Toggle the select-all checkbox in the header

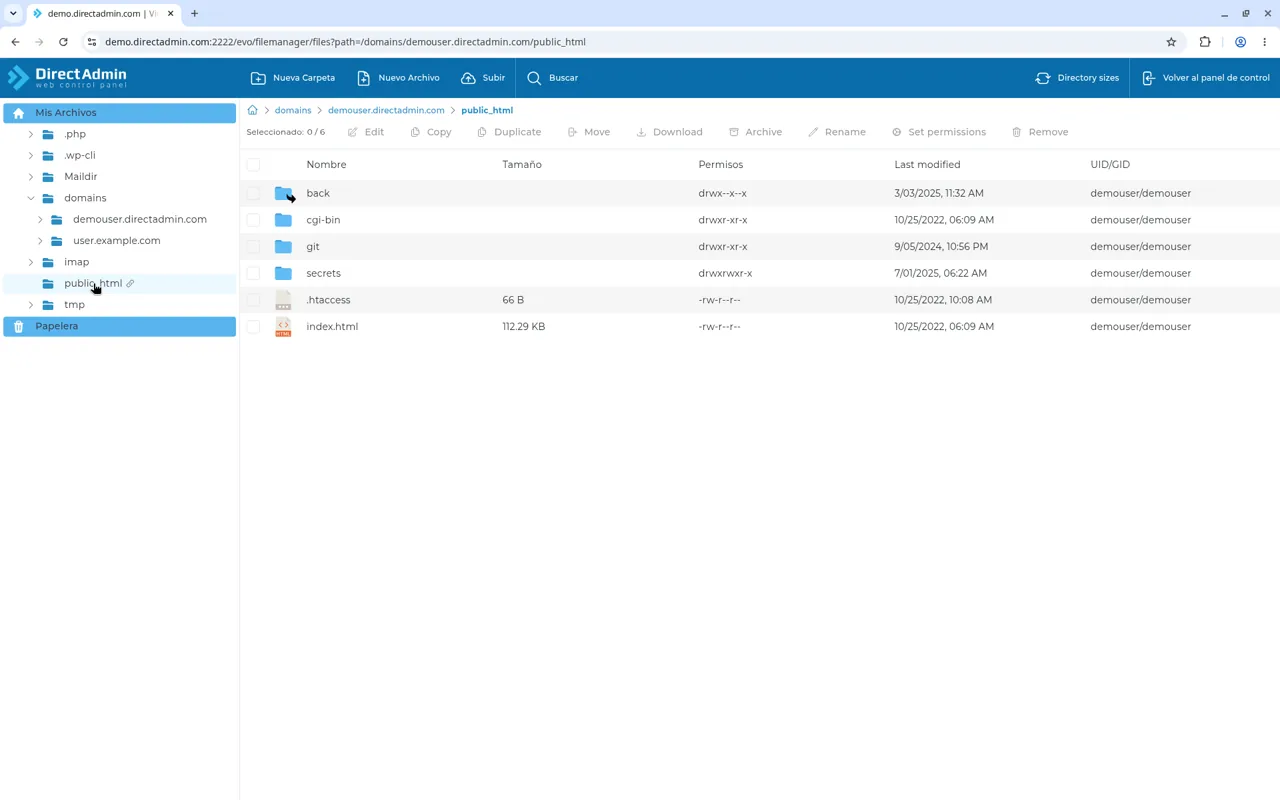coord(253,164)
